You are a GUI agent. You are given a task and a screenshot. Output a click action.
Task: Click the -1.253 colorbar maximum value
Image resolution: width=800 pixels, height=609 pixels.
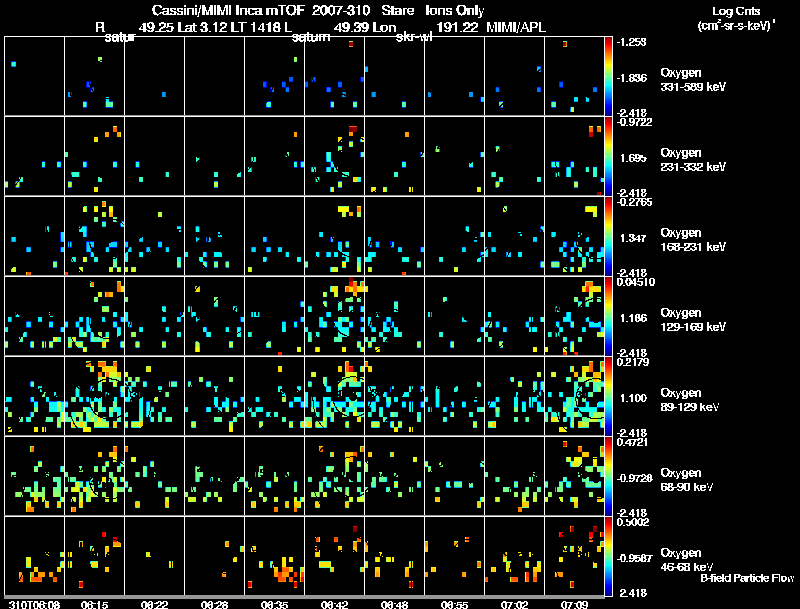pyautogui.click(x=631, y=42)
